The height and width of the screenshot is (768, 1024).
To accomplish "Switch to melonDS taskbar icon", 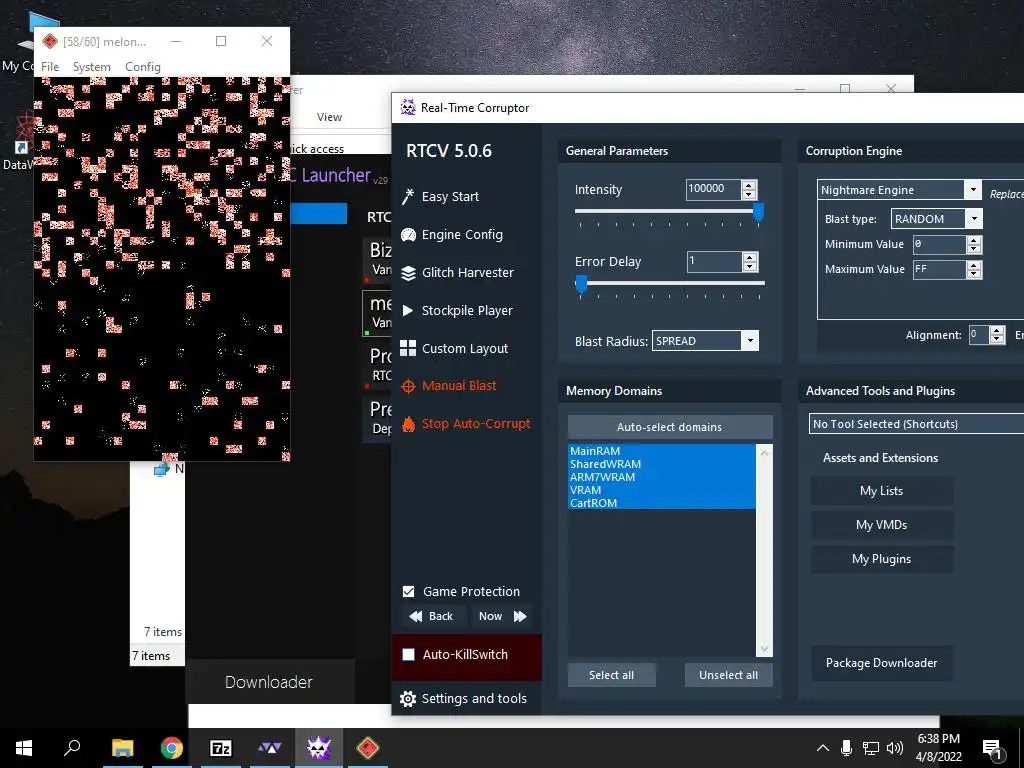I will (368, 748).
